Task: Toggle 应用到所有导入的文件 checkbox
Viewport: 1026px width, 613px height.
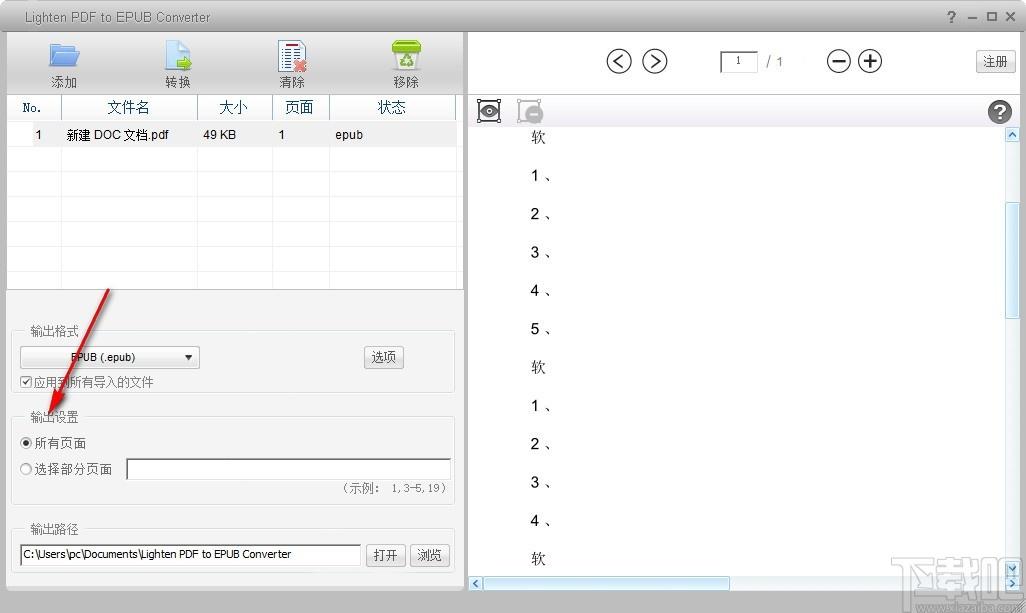Action: [26, 382]
